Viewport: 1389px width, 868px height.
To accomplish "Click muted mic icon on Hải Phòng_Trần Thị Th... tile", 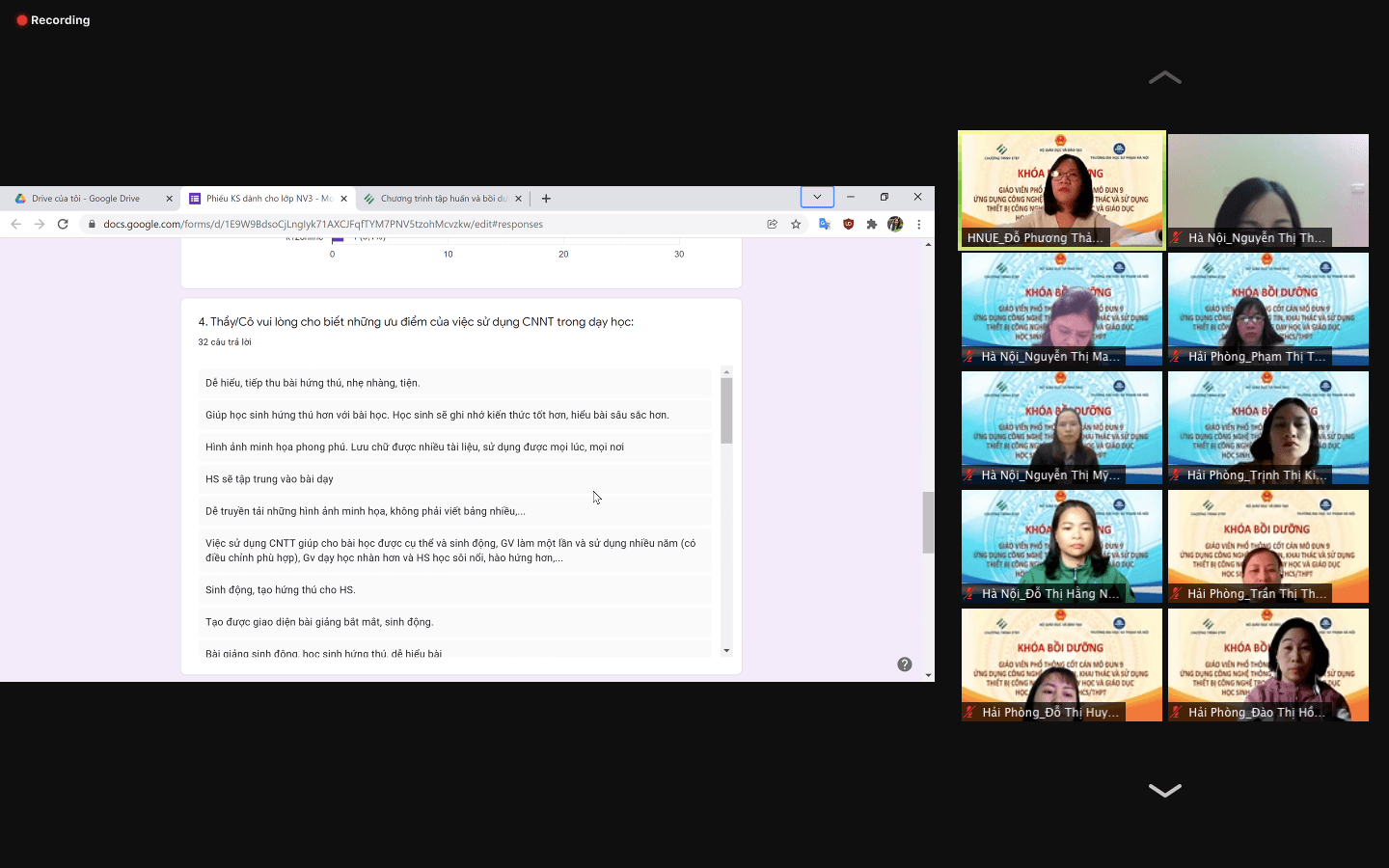I will click(1176, 594).
